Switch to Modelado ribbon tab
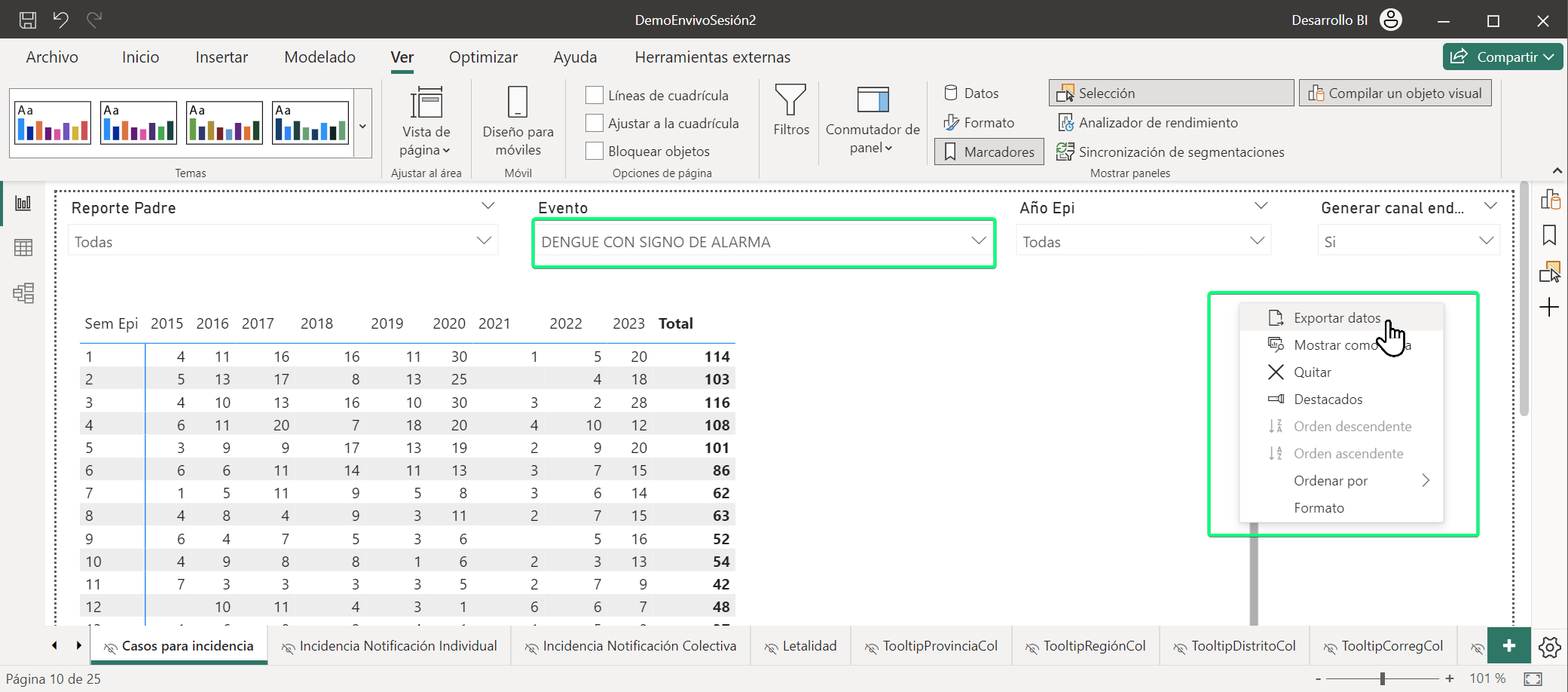Image resolution: width=1568 pixels, height=692 pixels. point(319,57)
